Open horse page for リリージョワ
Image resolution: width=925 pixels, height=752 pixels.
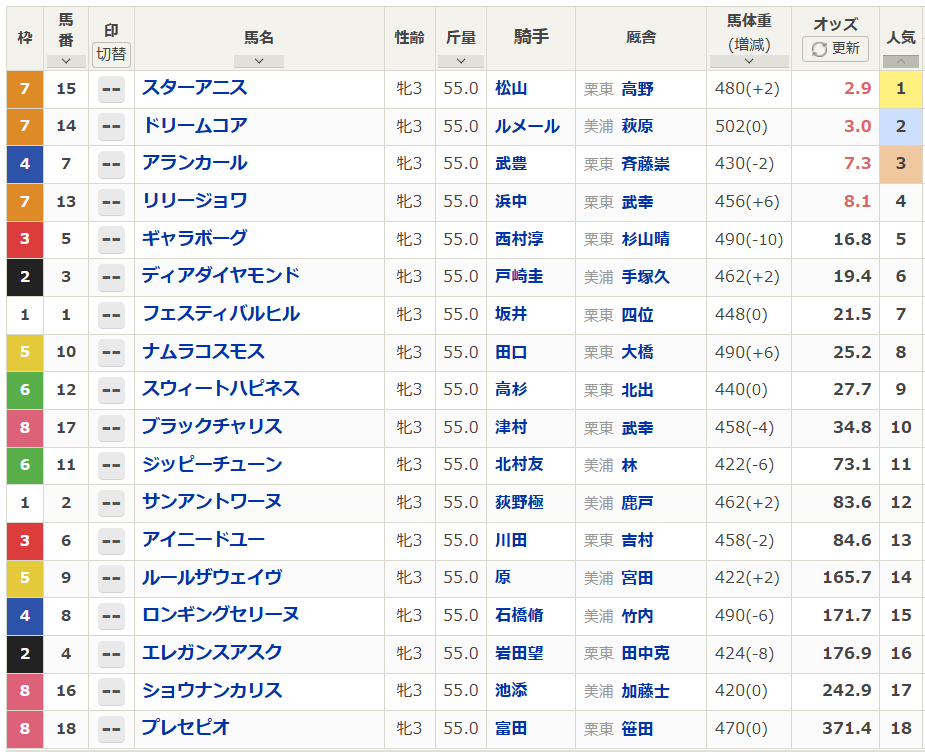[x=195, y=201]
